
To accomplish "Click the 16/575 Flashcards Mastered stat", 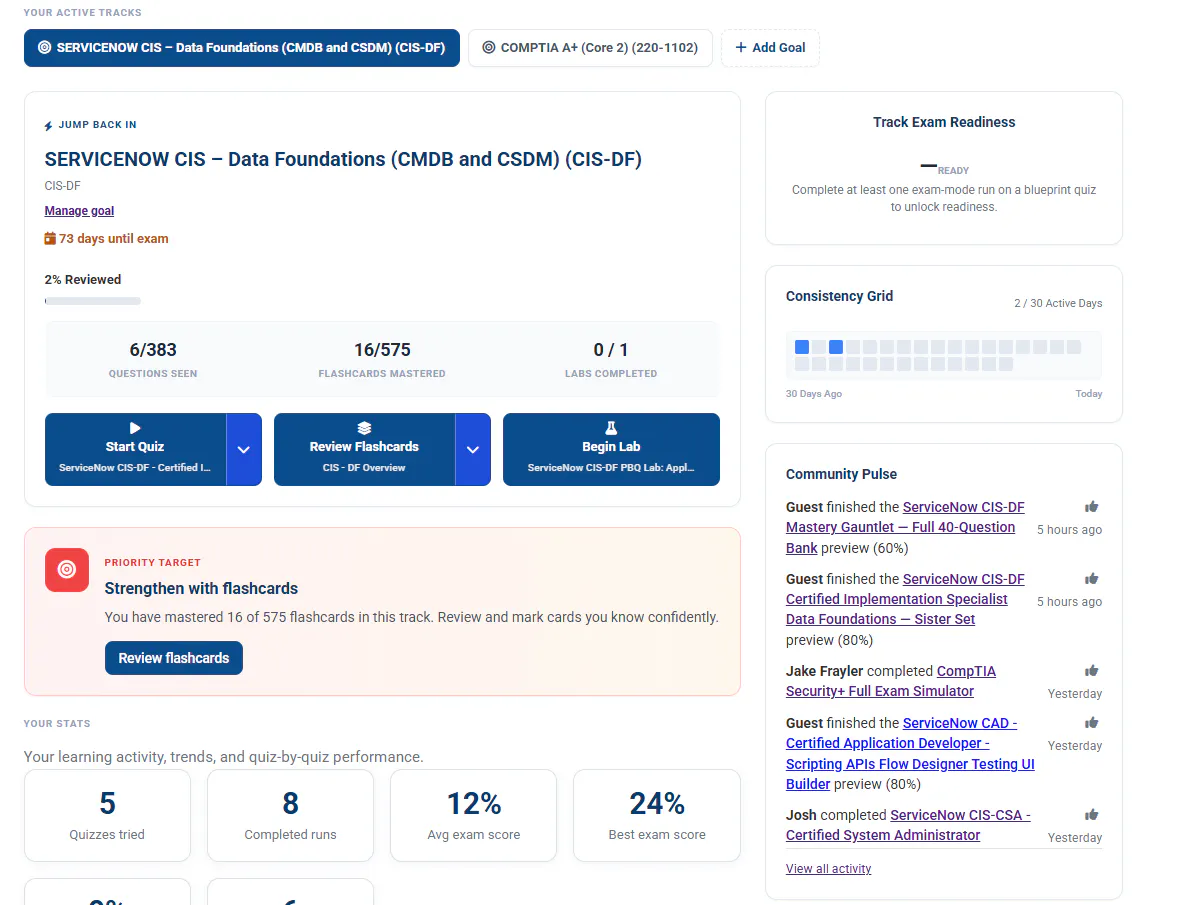I will pyautogui.click(x=382, y=360).
